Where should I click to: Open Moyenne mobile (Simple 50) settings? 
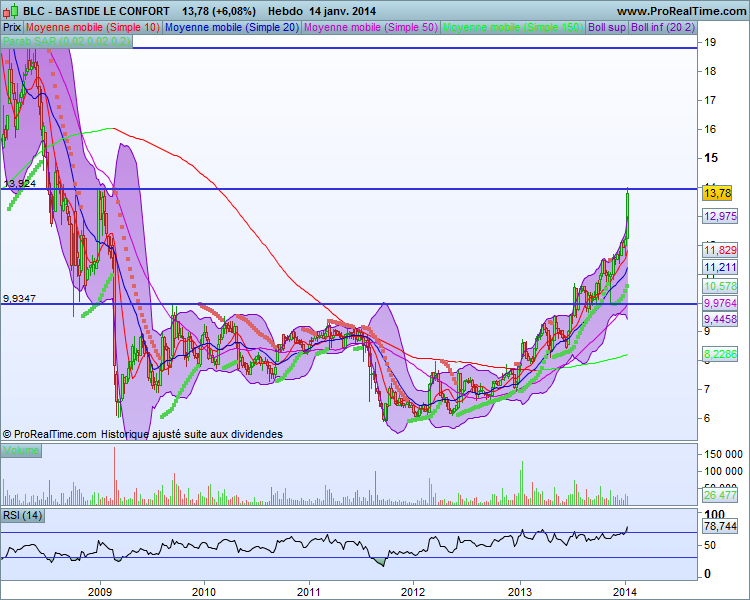(x=371, y=27)
